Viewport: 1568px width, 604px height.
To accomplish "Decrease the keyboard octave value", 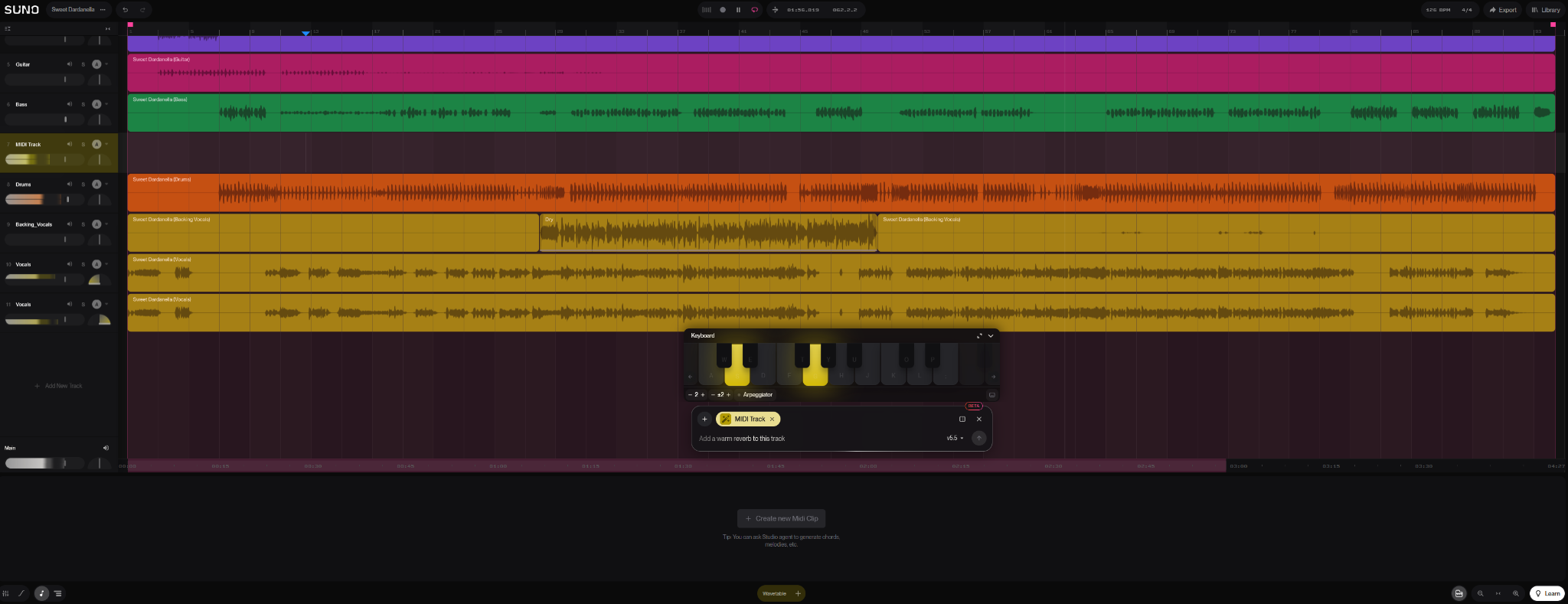I will point(690,395).
